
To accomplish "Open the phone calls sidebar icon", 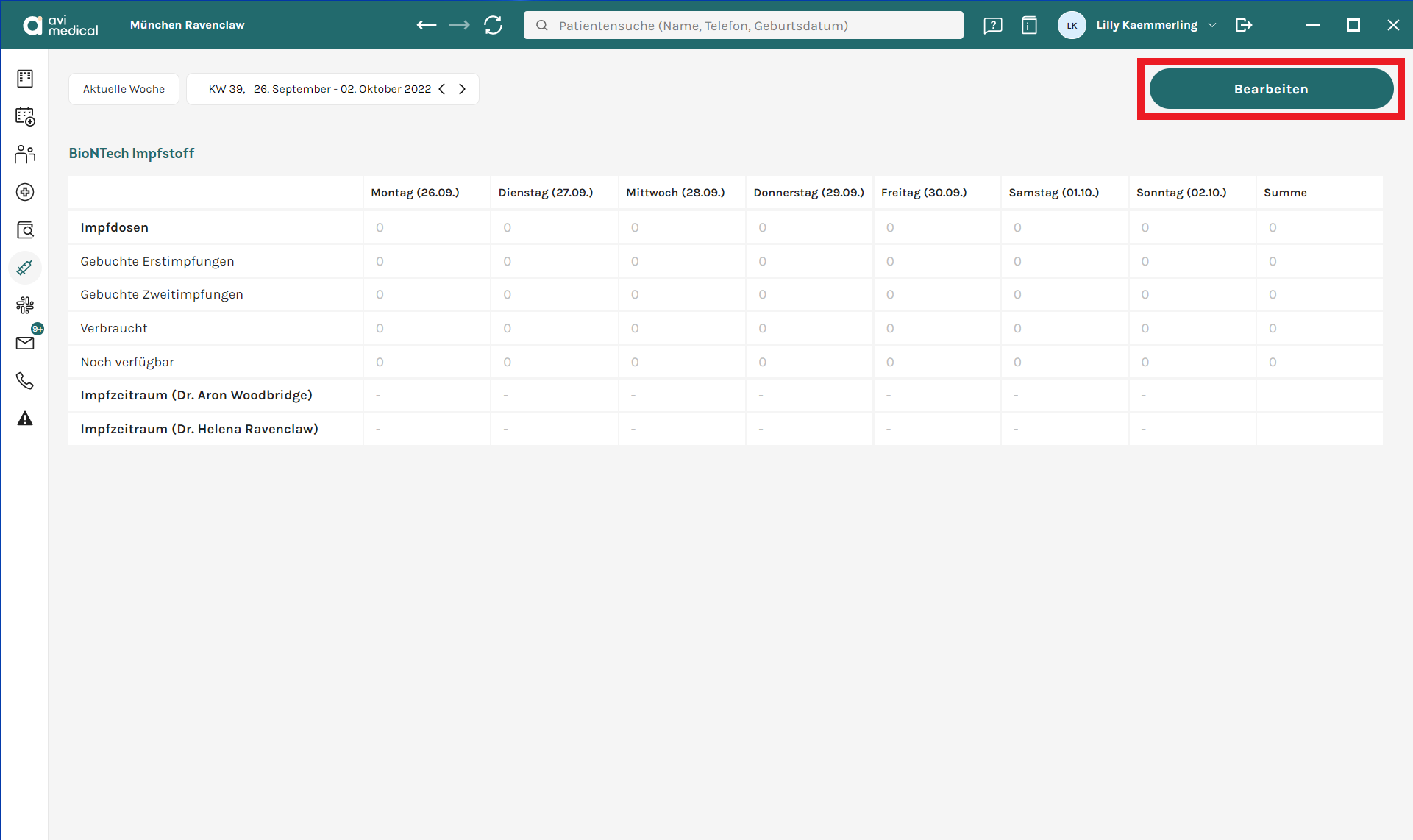I will [x=25, y=381].
